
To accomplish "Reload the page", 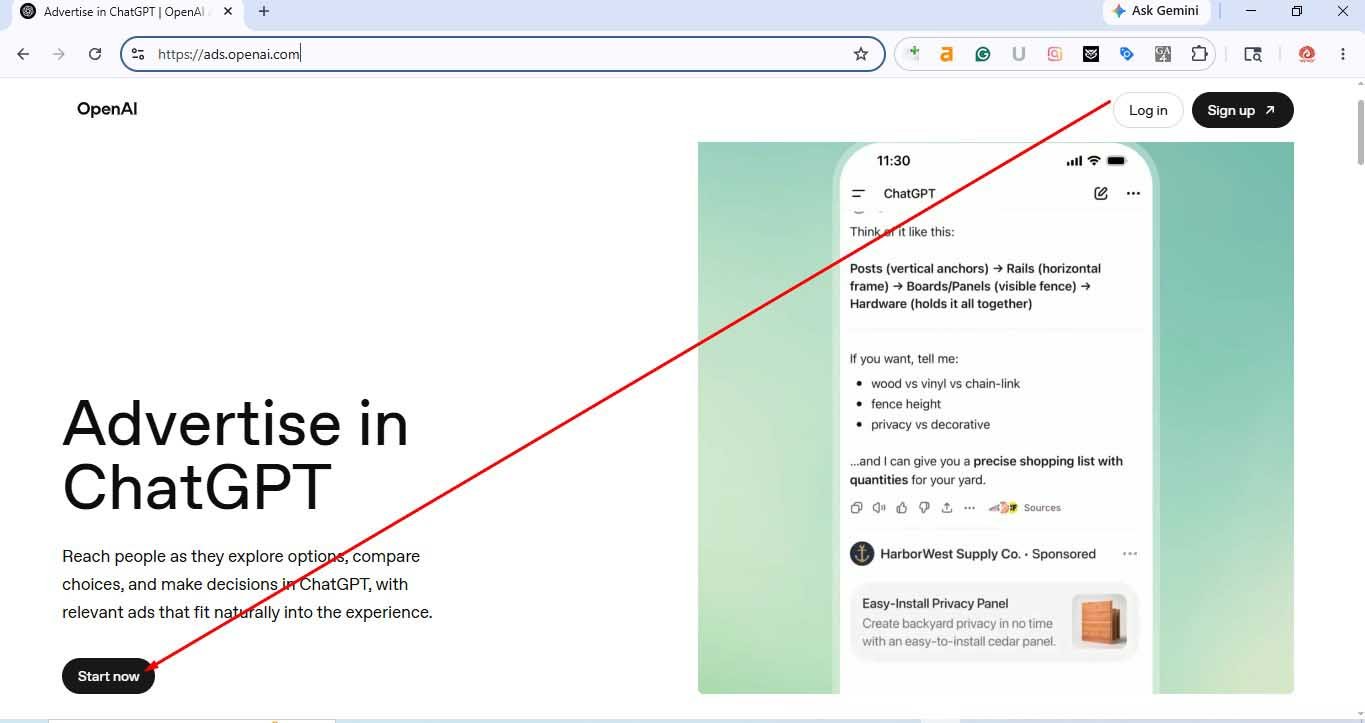I will click(x=95, y=54).
